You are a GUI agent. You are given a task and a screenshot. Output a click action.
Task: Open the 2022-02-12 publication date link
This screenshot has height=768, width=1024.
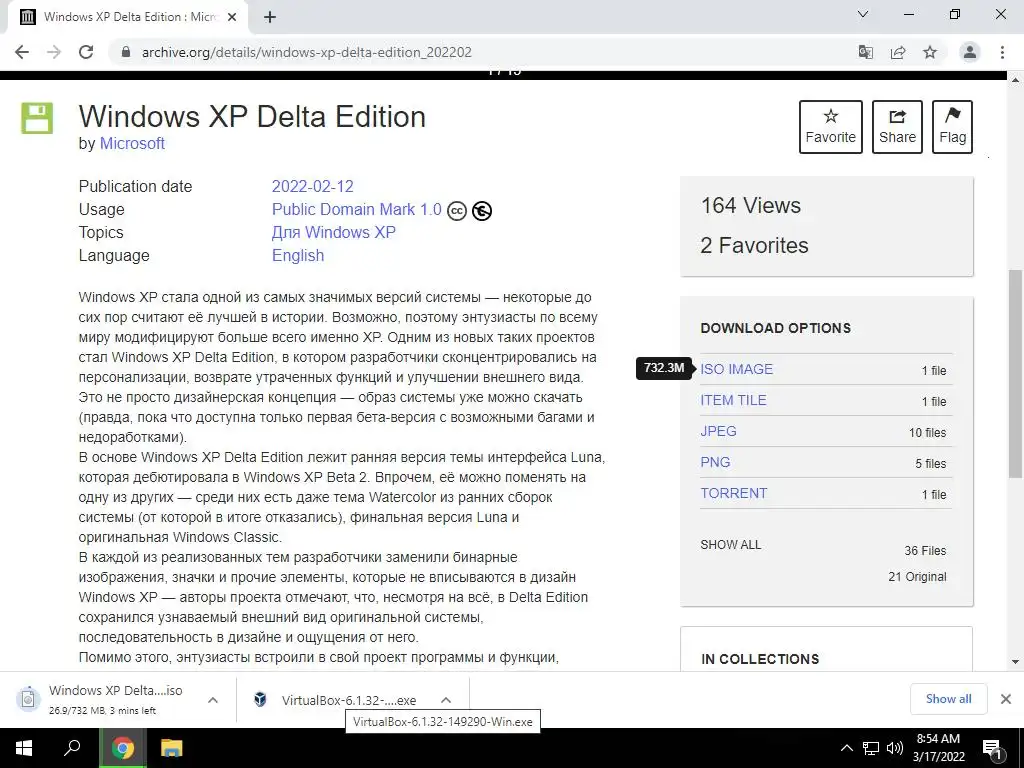(312, 186)
